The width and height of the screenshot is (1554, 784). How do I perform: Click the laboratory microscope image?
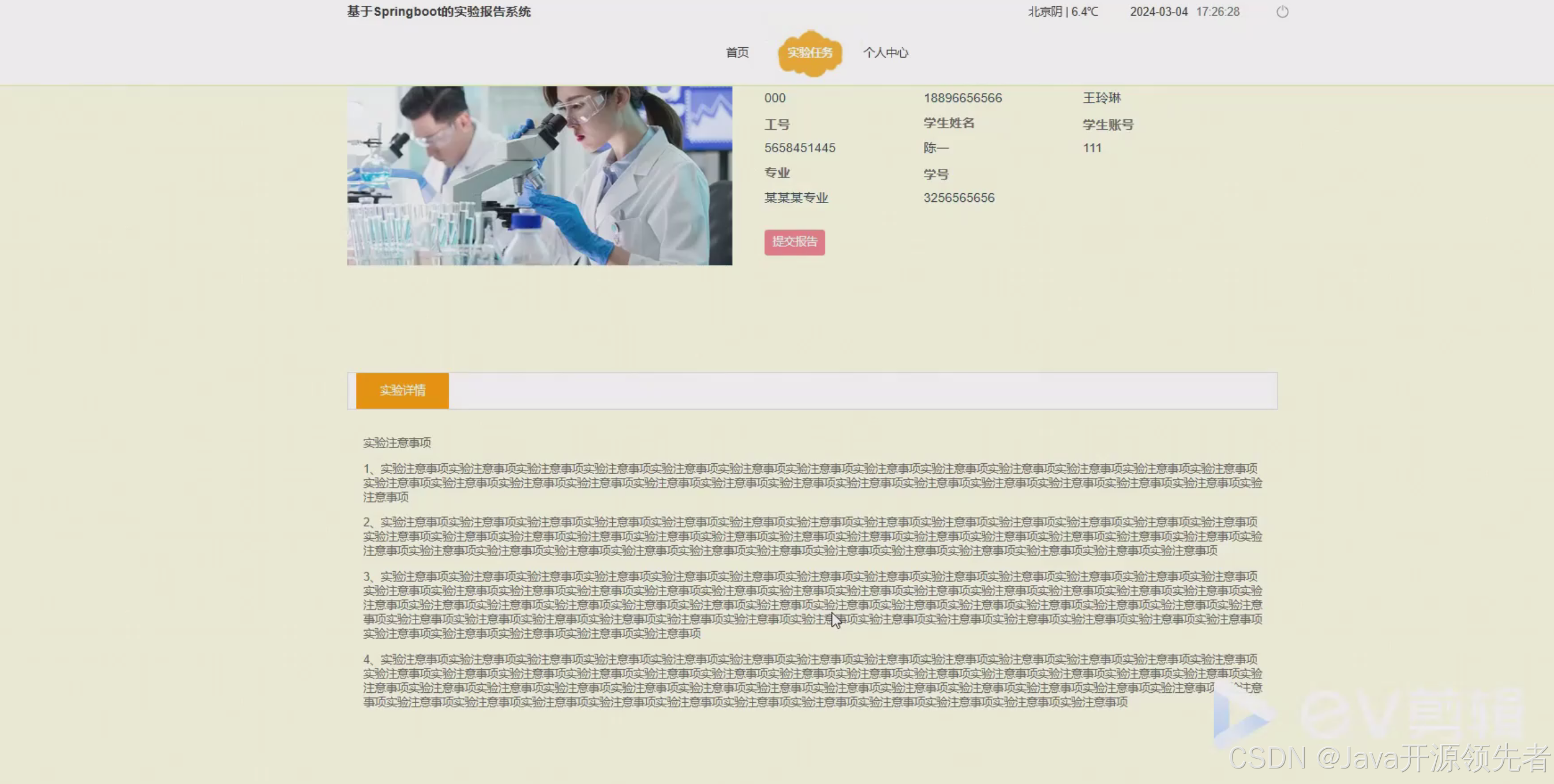coord(540,175)
